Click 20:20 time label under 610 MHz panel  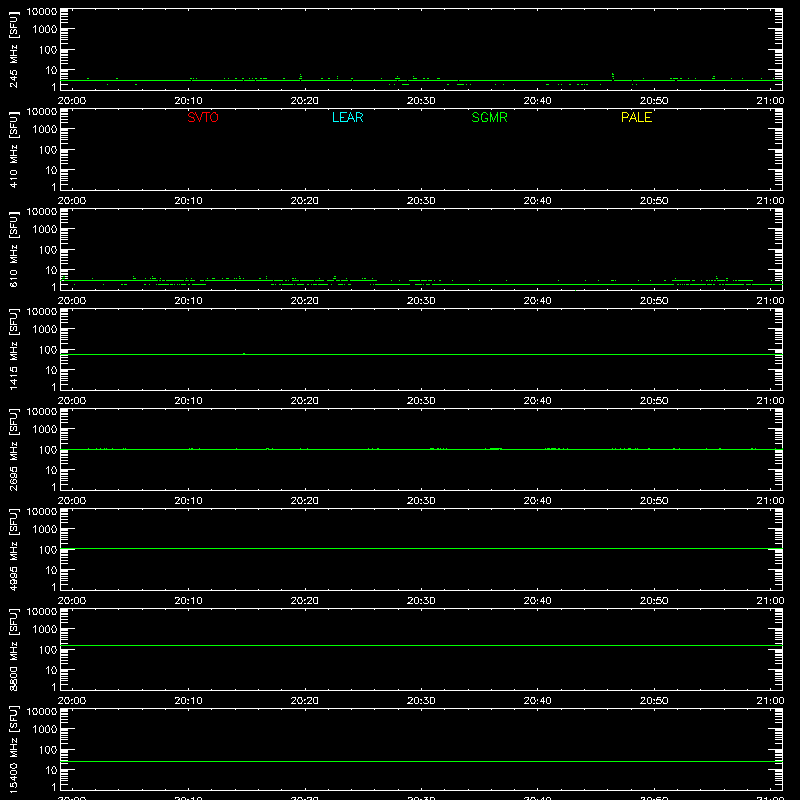305,301
